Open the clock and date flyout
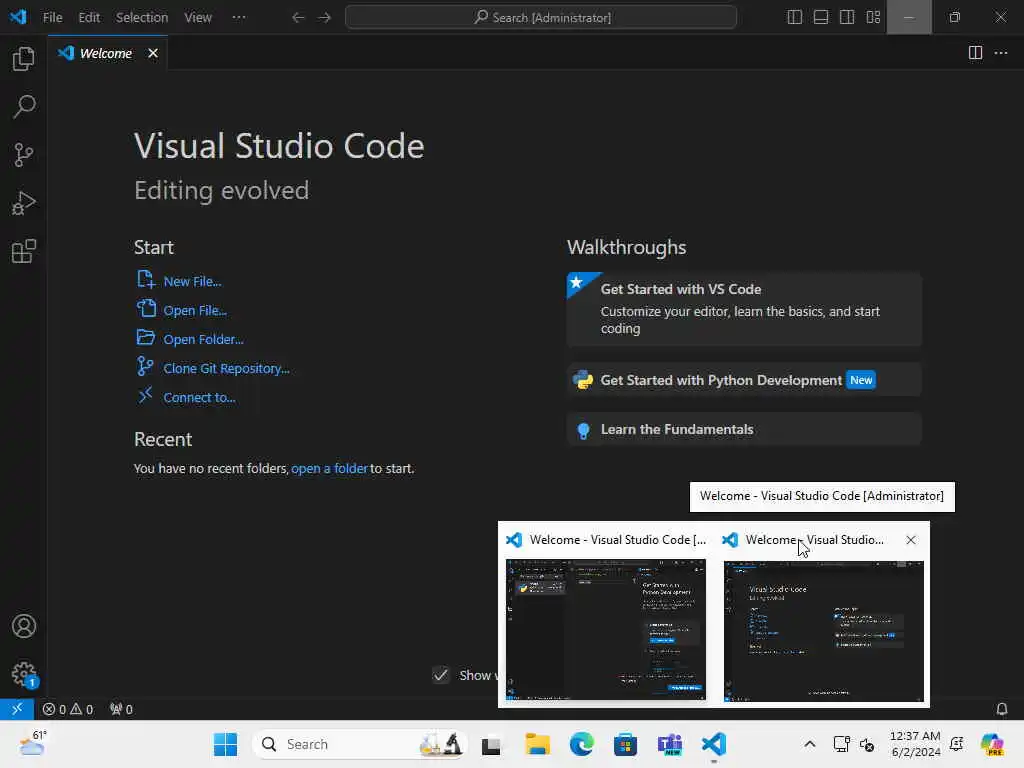This screenshot has width=1024, height=768. 915,744
